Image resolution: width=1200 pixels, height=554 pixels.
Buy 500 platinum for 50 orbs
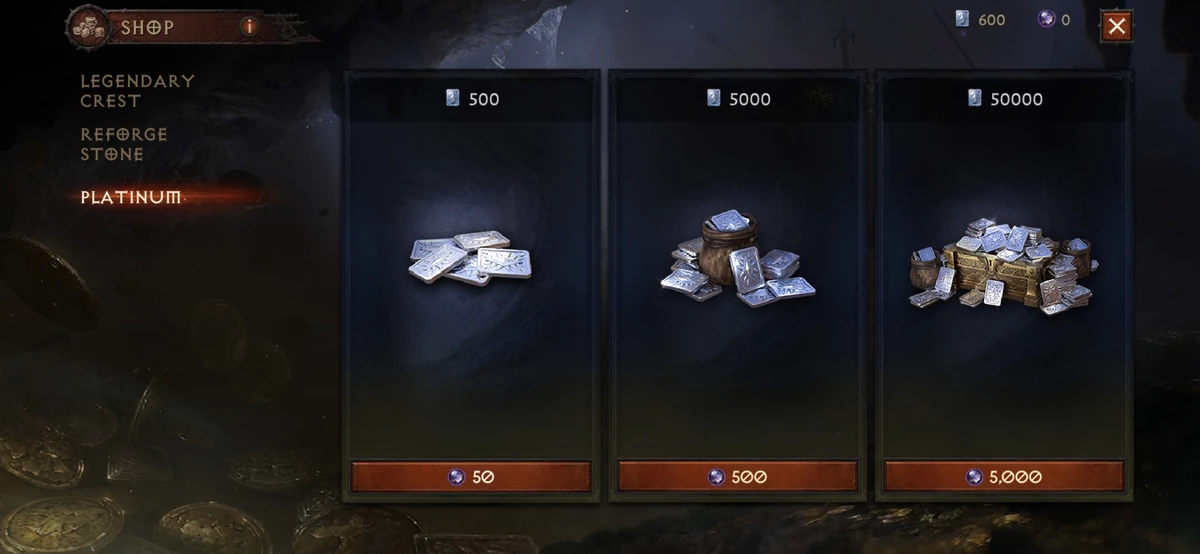[471, 477]
